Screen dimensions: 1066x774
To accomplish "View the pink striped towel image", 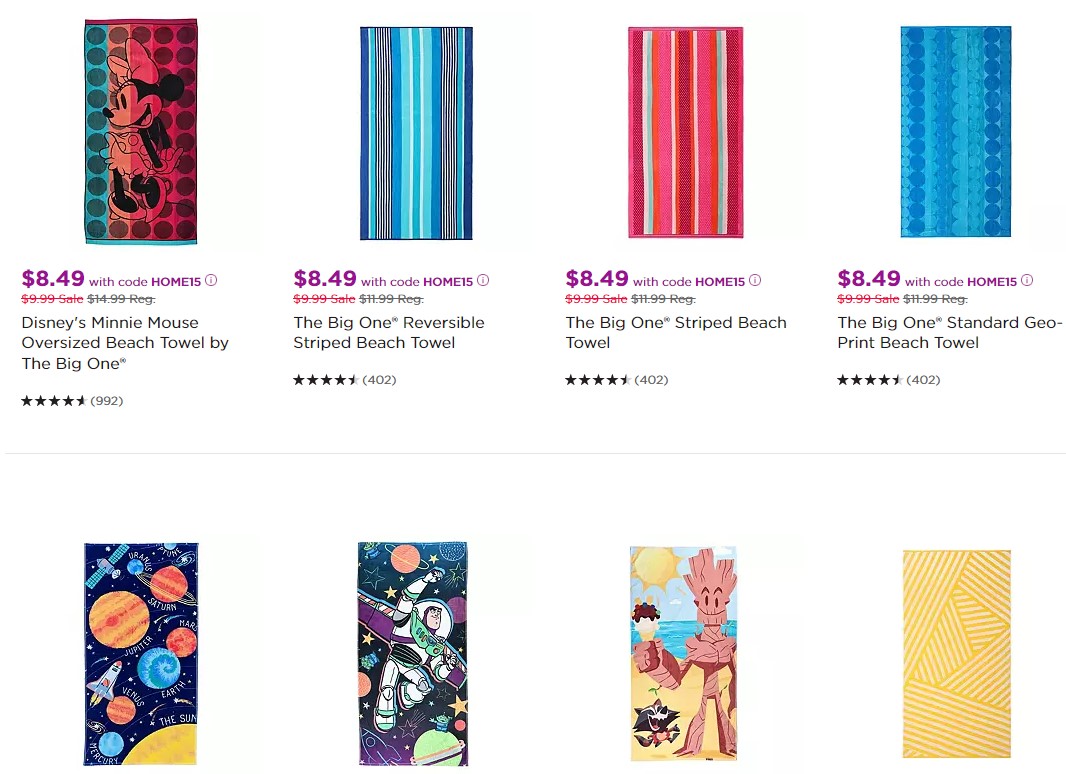I will [685, 133].
